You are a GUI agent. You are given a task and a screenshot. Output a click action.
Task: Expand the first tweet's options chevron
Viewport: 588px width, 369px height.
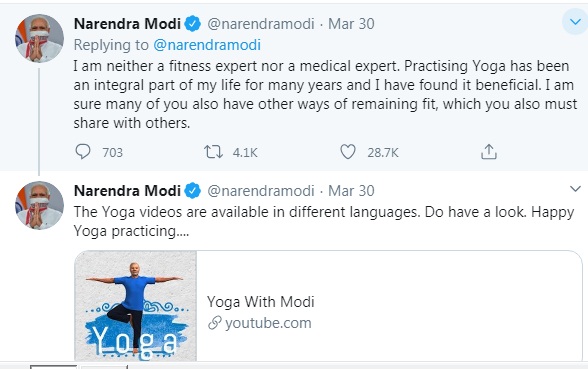pyautogui.click(x=575, y=22)
